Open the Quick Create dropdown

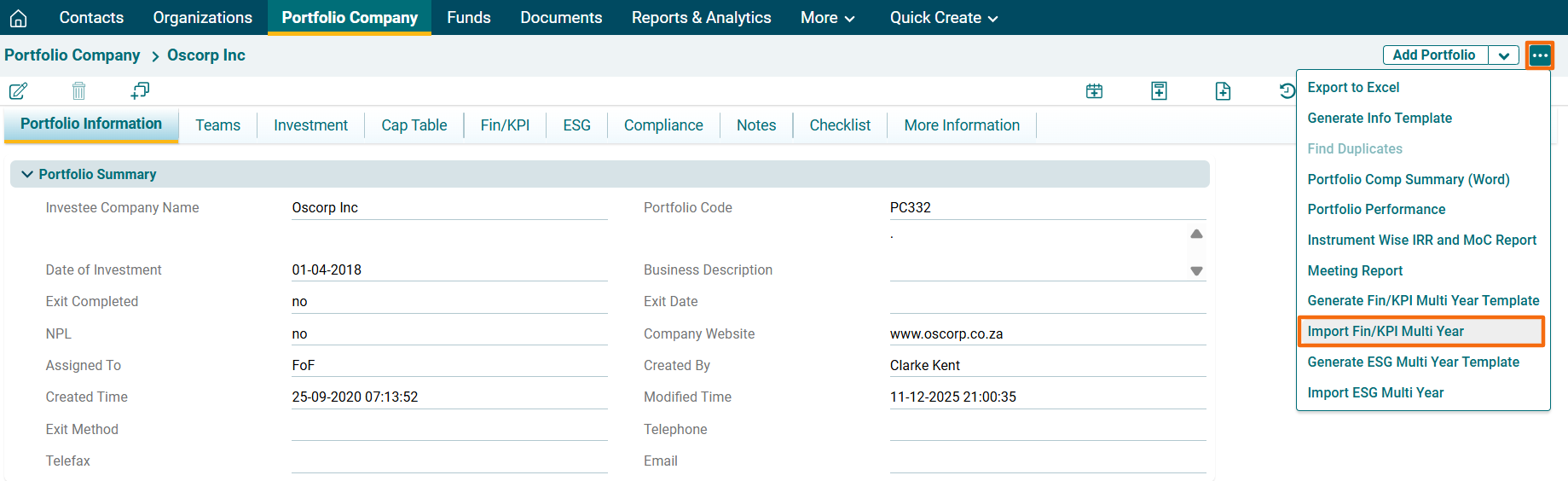(943, 18)
